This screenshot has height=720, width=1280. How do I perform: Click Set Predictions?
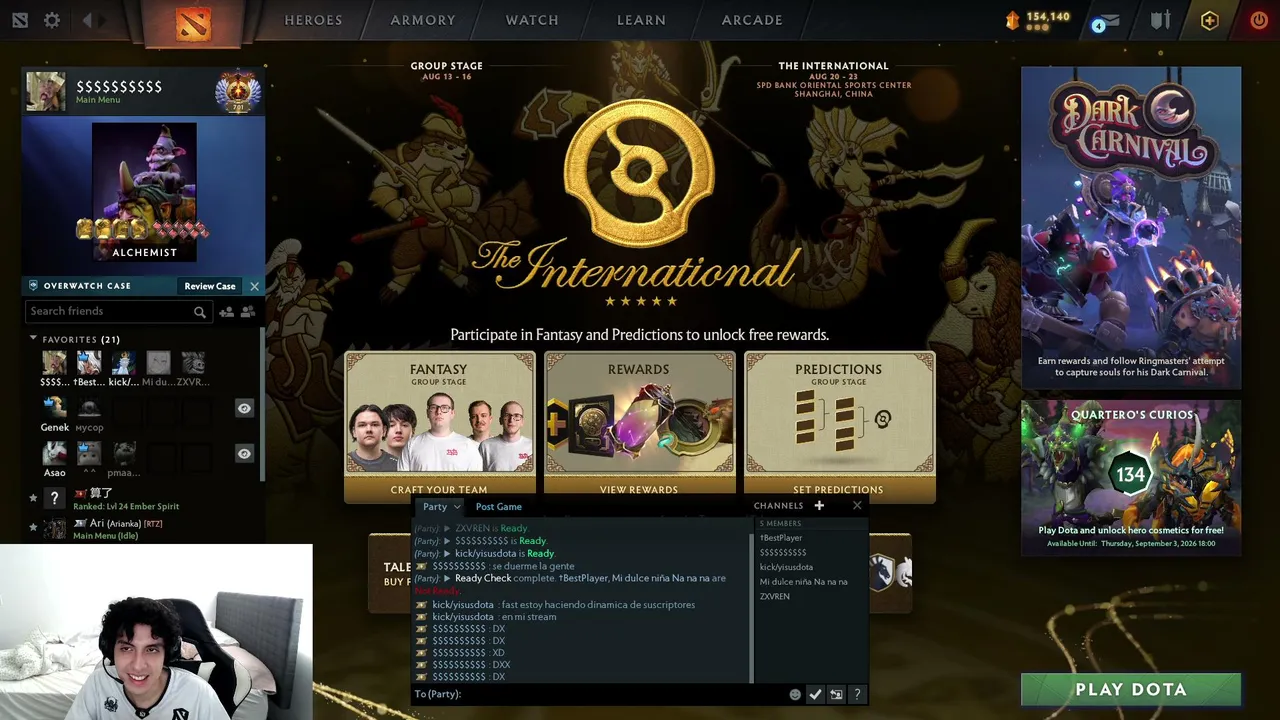point(838,490)
